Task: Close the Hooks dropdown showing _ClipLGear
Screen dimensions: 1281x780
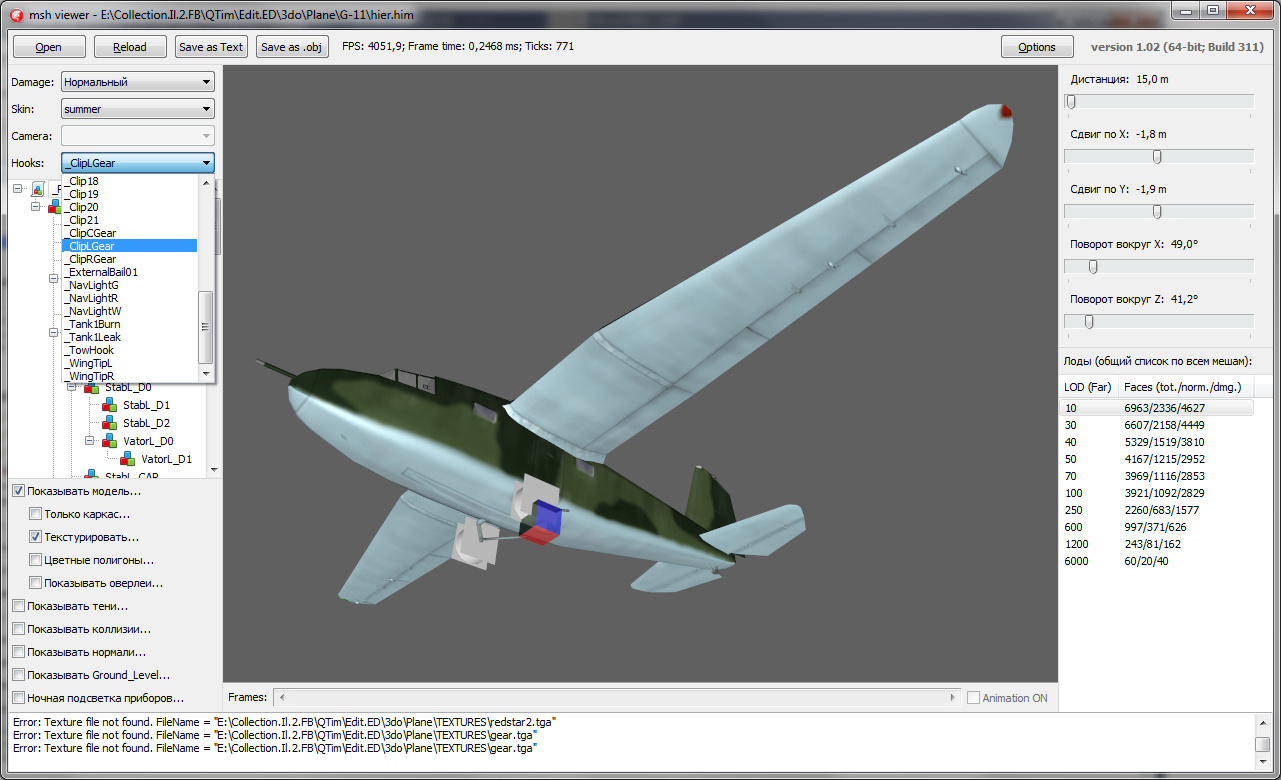Action: pos(138,162)
